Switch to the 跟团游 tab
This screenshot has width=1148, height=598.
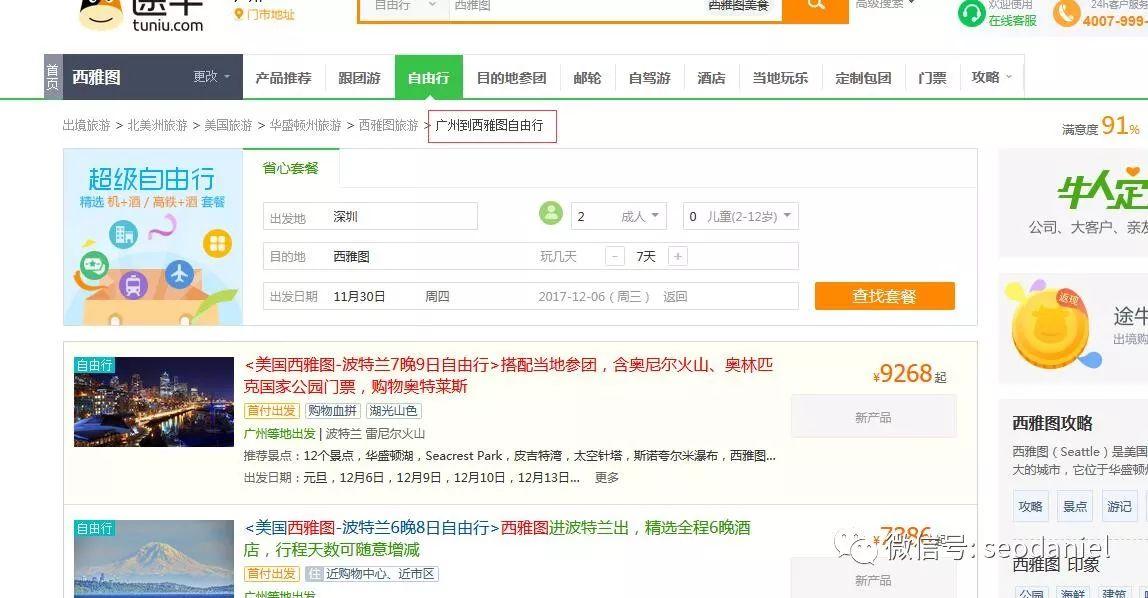359,78
